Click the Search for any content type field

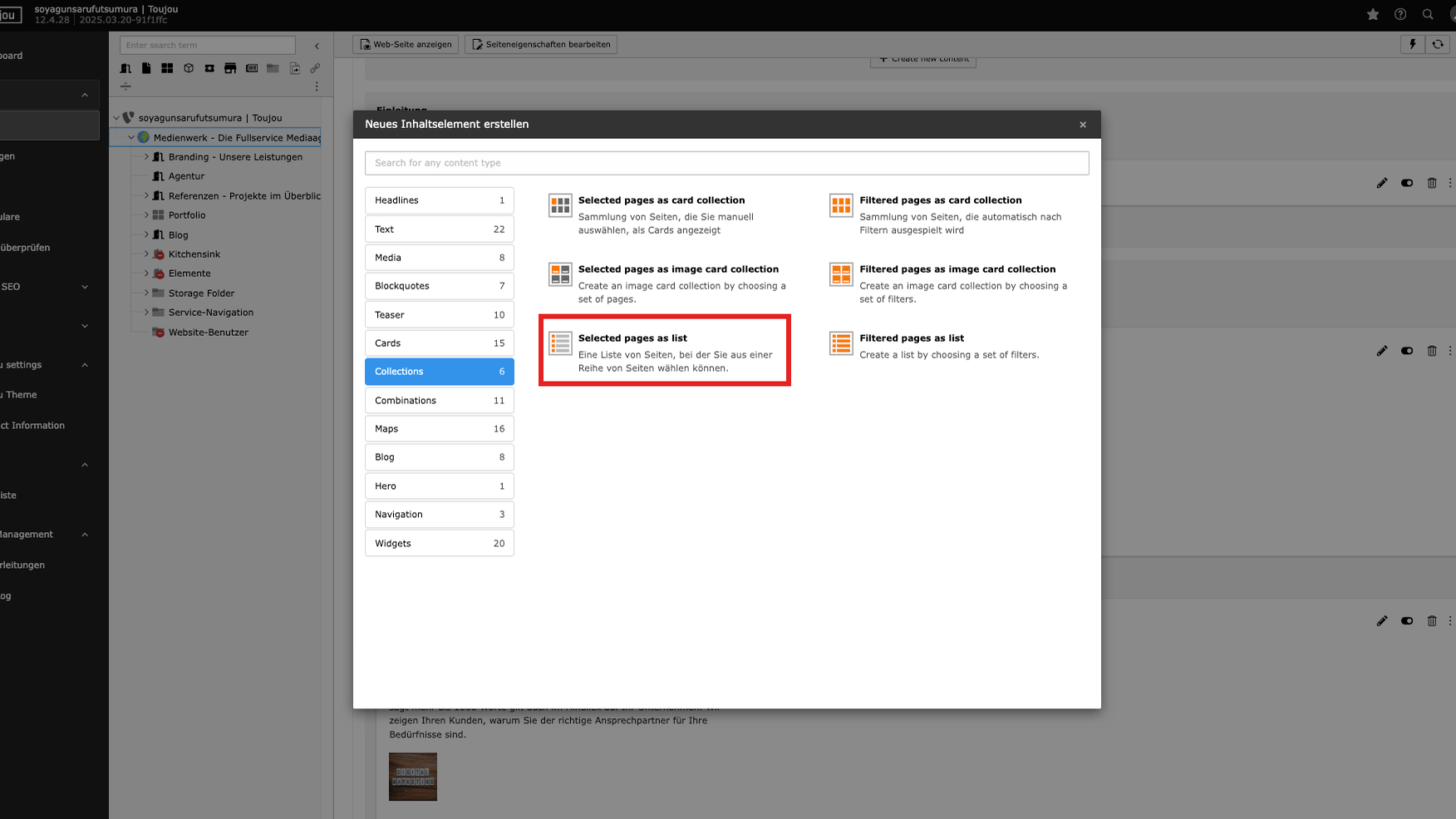726,163
